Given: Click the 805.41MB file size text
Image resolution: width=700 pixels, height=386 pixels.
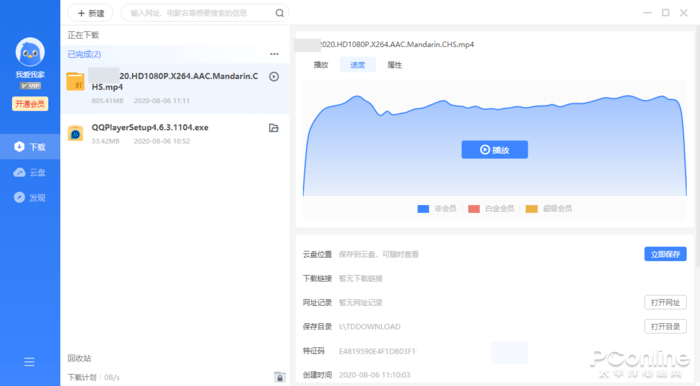Looking at the screenshot, I should pos(107,101).
